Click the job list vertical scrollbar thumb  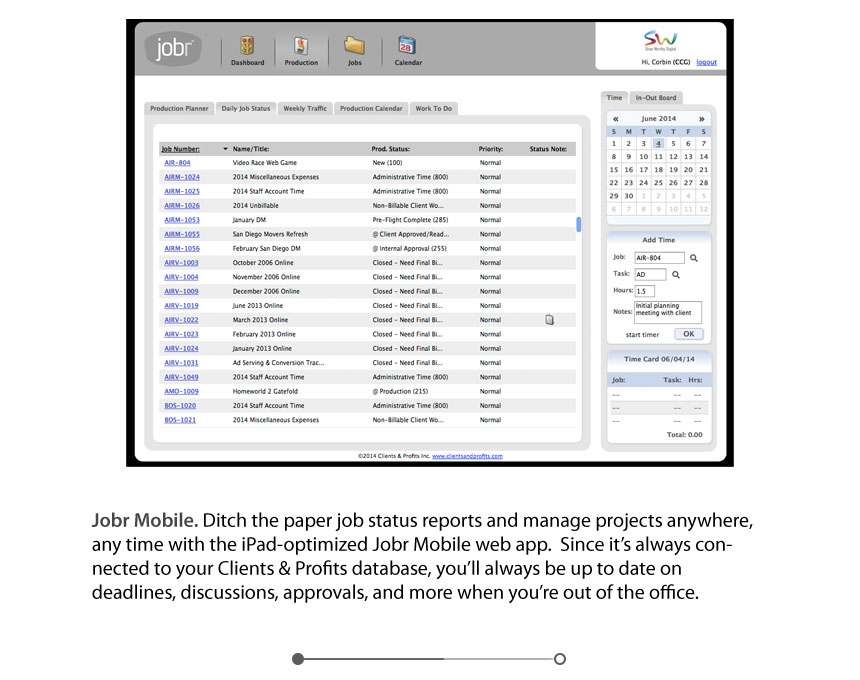point(579,224)
